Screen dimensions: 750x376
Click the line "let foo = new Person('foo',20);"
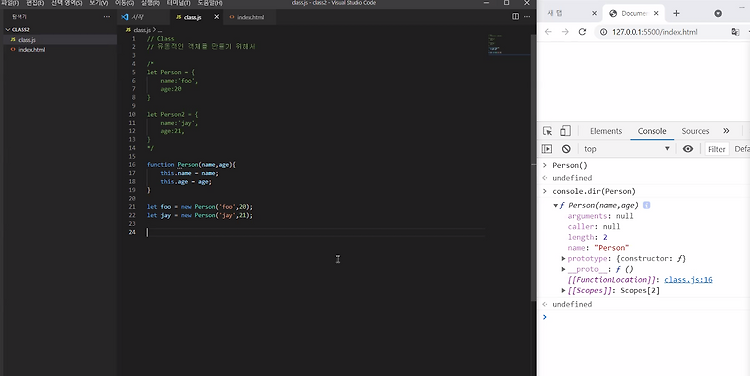(199, 207)
